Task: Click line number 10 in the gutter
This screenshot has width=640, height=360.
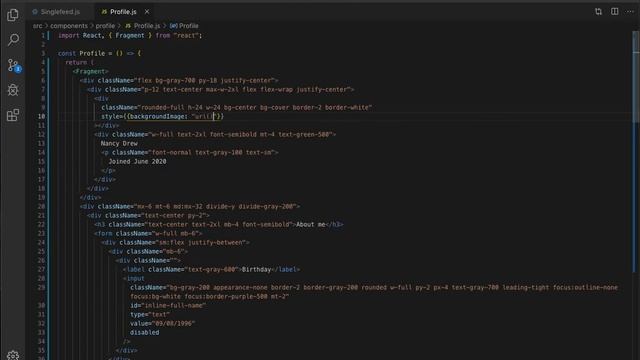Action: point(41,116)
